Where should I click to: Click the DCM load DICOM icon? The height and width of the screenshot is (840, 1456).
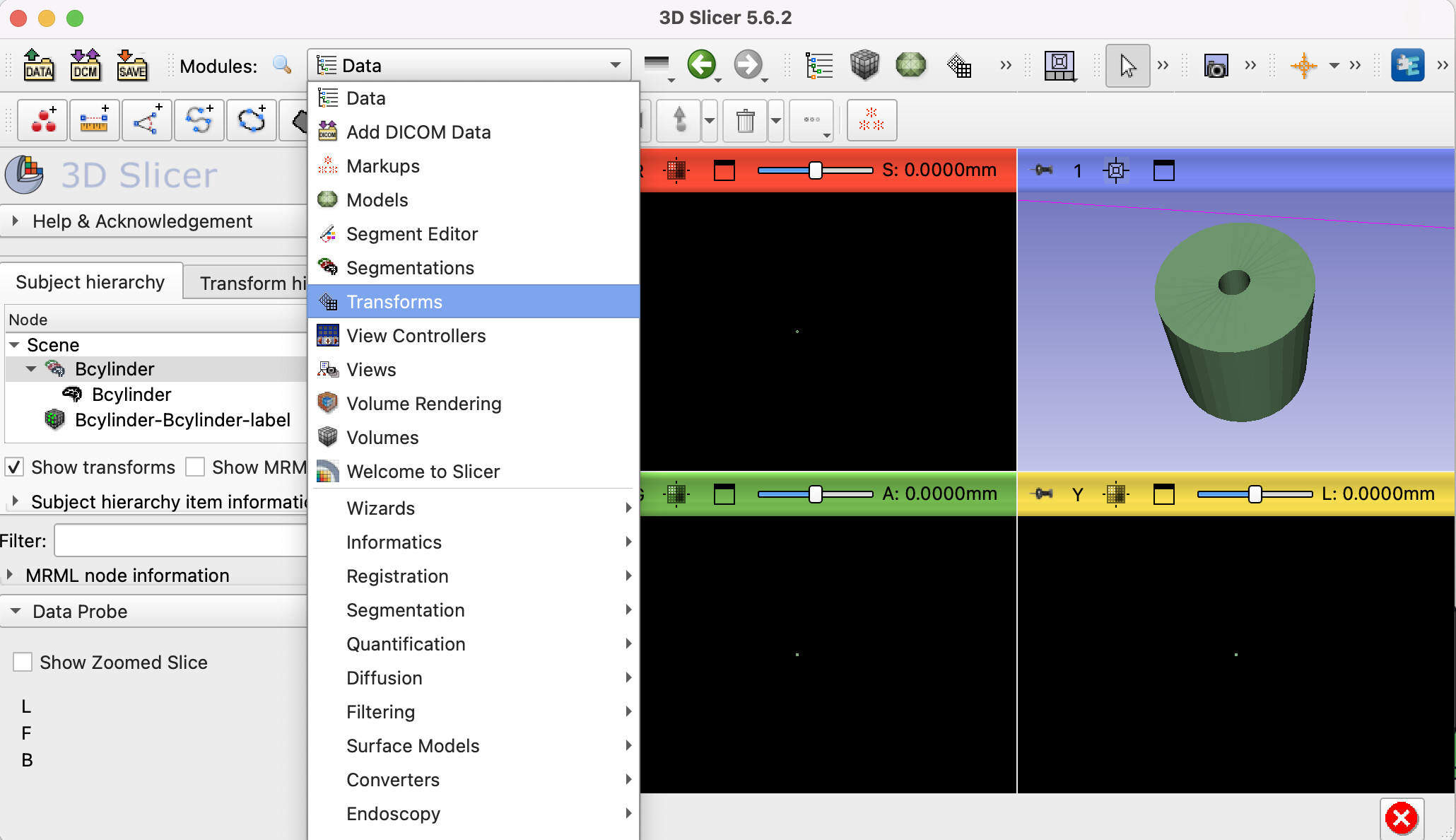tap(86, 65)
